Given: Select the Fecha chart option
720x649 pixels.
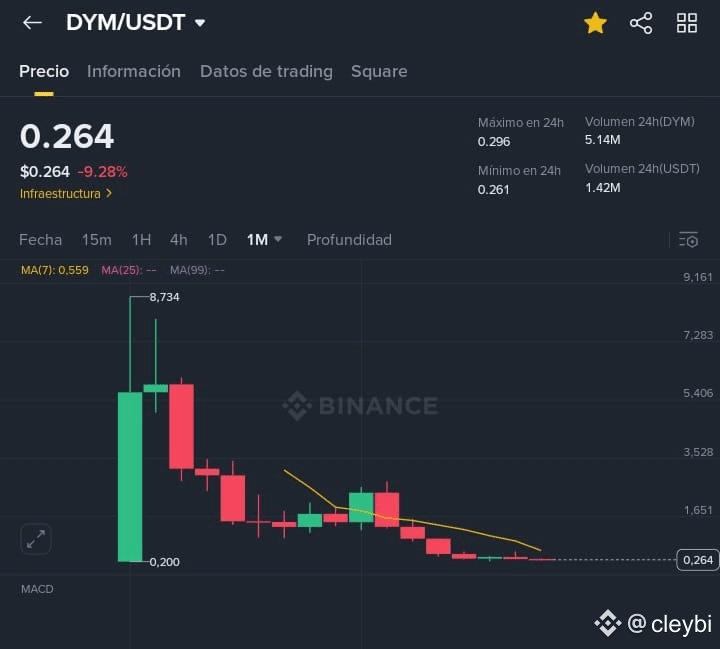Looking at the screenshot, I should (40, 240).
